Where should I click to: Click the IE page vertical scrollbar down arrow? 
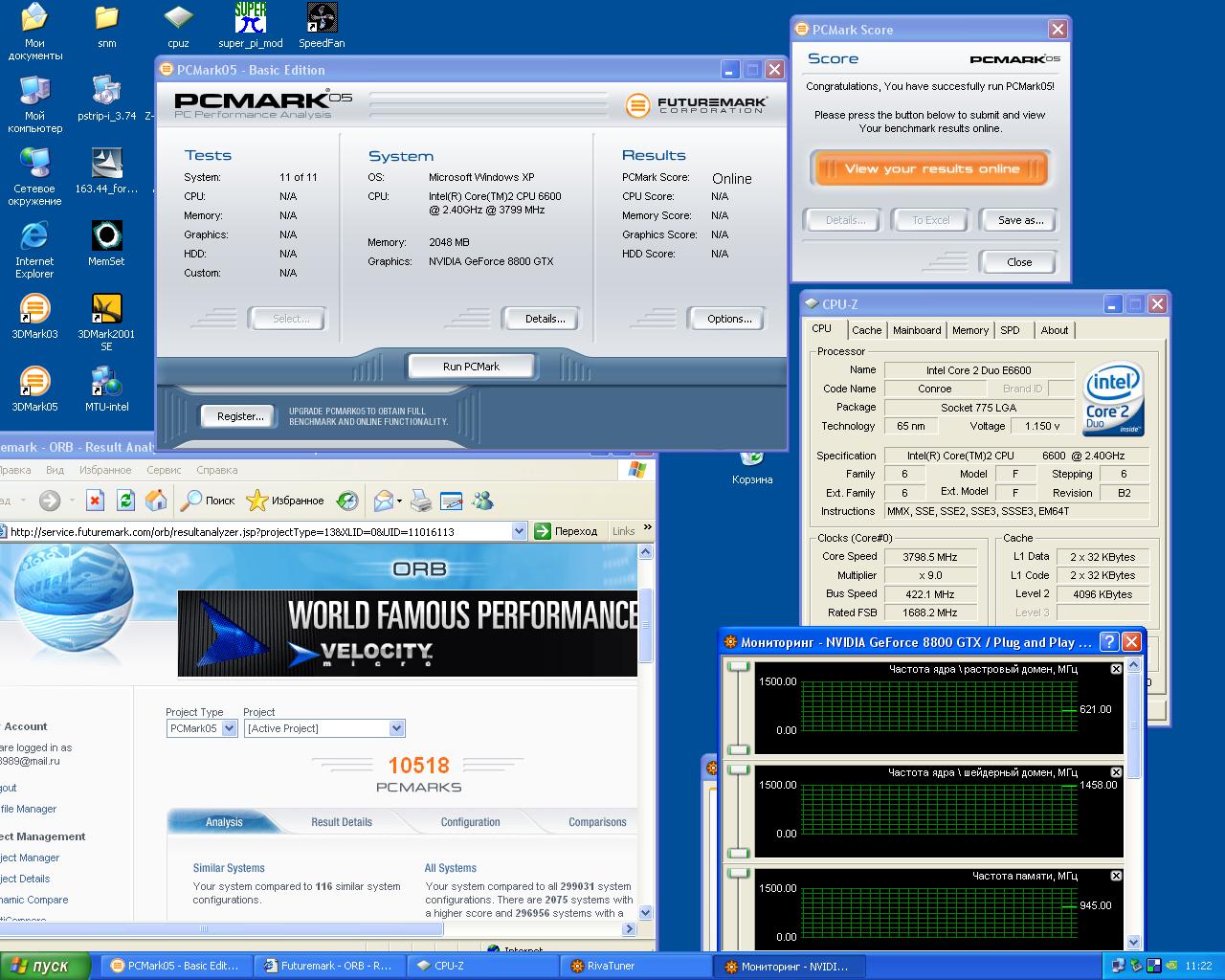(646, 913)
